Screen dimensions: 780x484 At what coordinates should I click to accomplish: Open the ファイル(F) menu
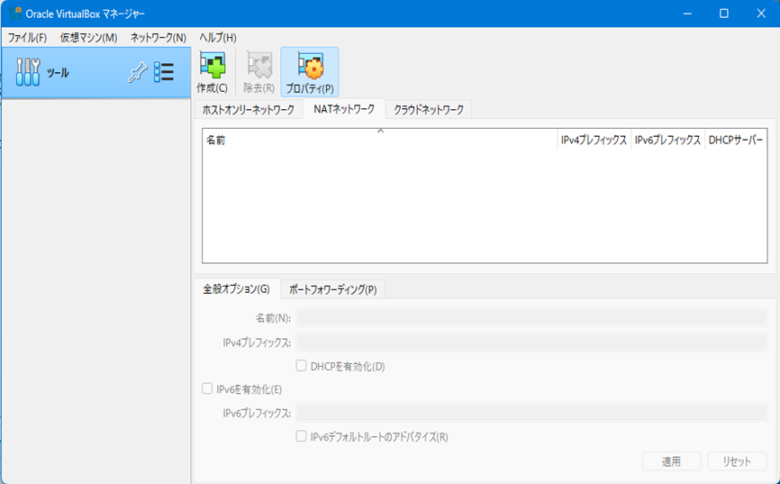click(27, 38)
